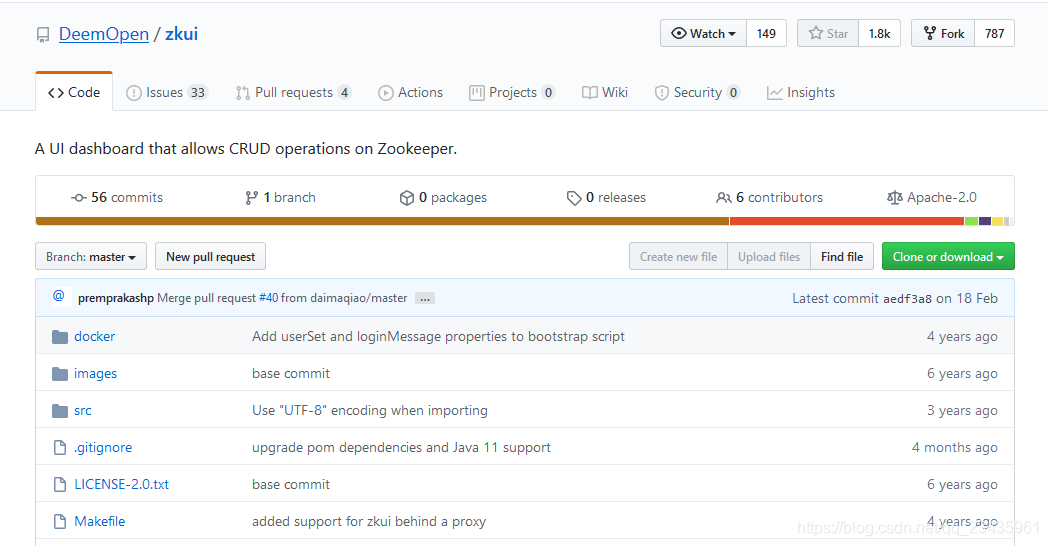Click the committer avatar icon
The height and width of the screenshot is (546, 1048).
[x=59, y=296]
